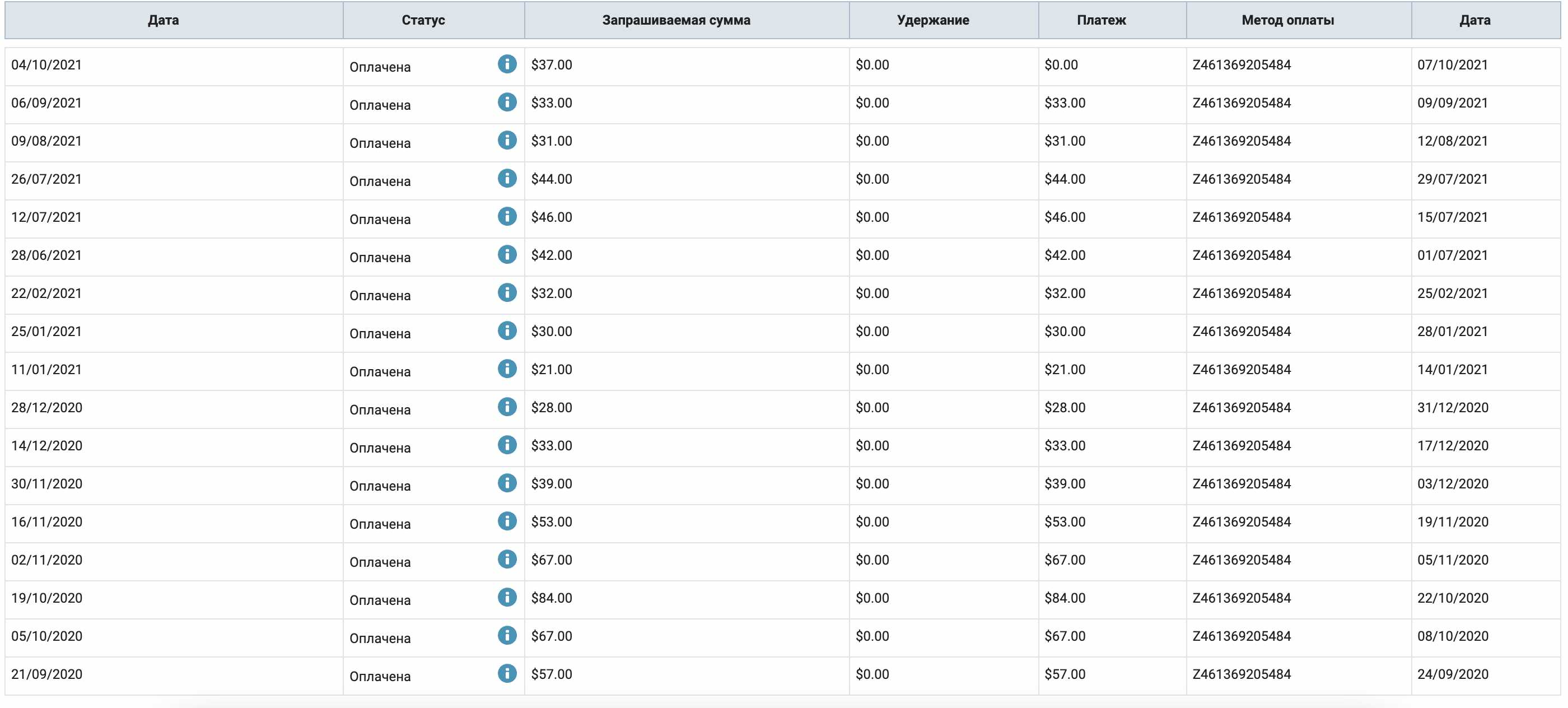
Task: Open info icon for 04/10/2021 payment
Action: (507, 64)
